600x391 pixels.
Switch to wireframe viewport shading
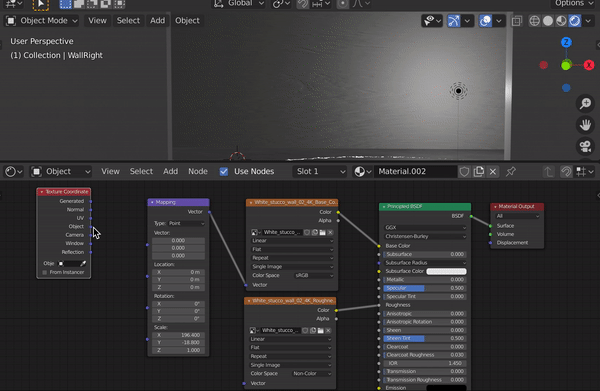[x=534, y=21]
